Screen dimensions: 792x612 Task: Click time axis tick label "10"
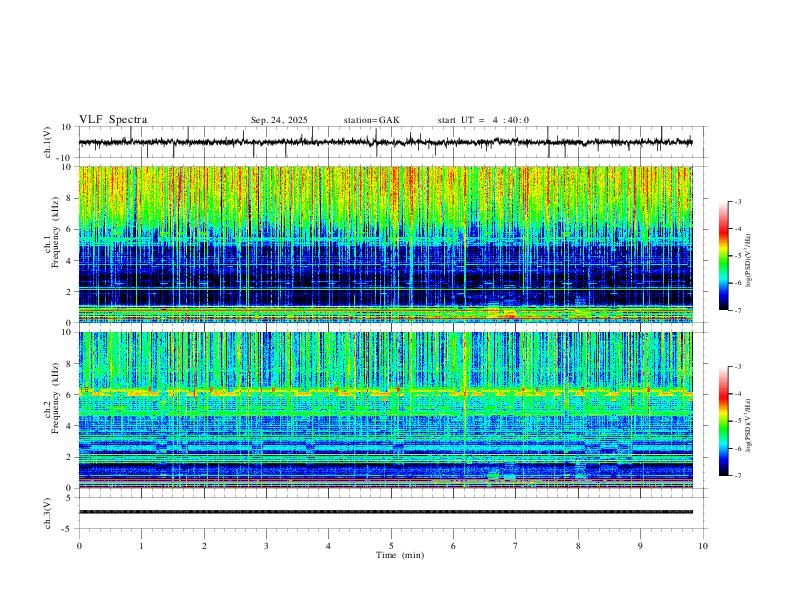coord(703,546)
